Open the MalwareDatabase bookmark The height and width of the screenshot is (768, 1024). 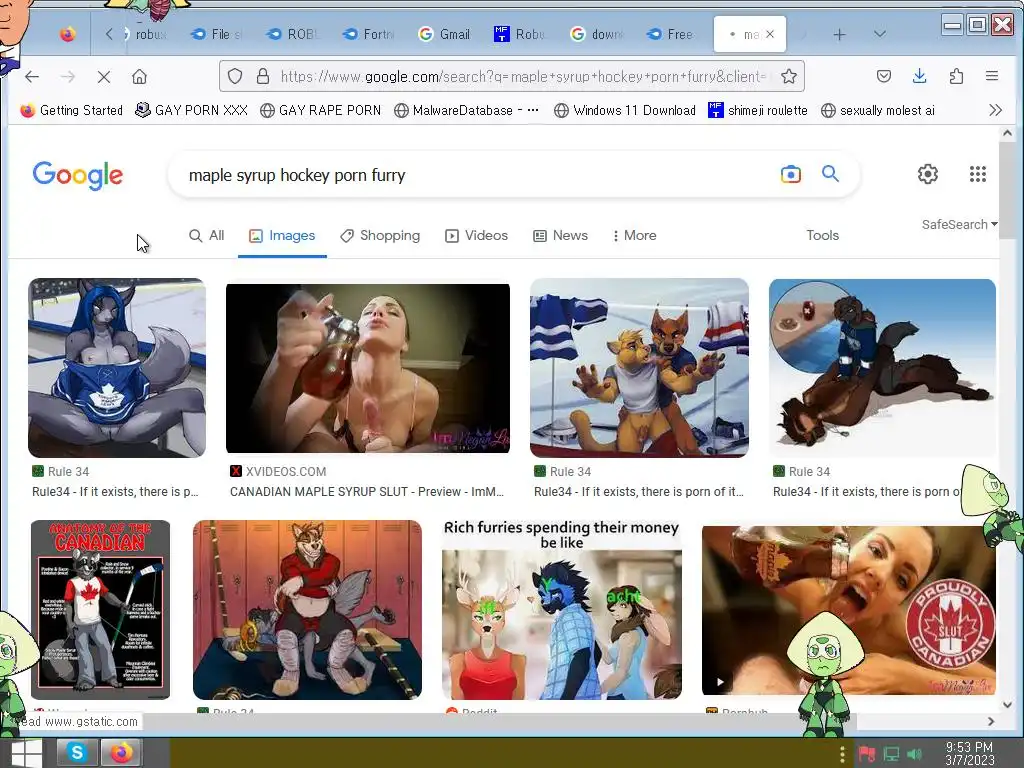tap(466, 110)
